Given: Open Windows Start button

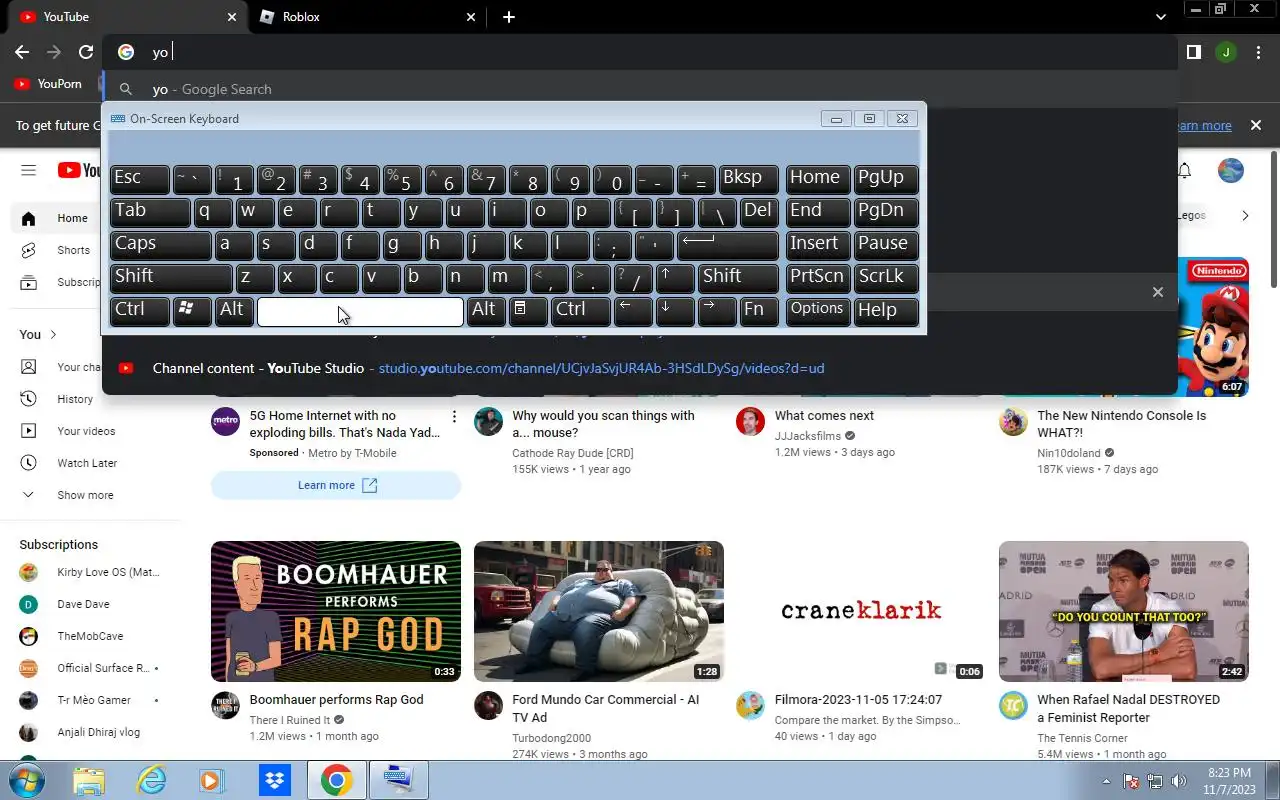Looking at the screenshot, I should pos(27,780).
